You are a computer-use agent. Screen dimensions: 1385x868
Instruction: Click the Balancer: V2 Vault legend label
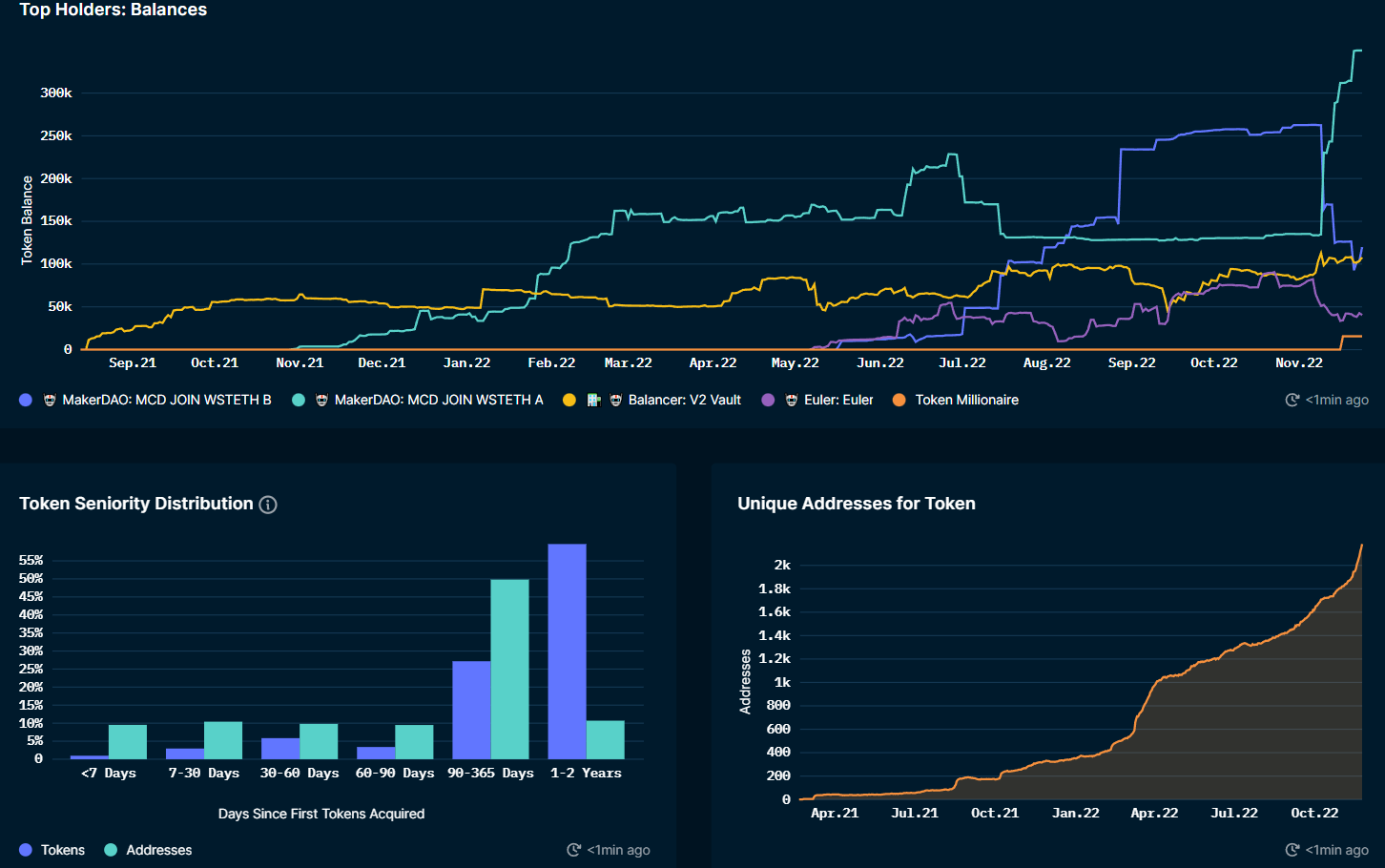(684, 400)
